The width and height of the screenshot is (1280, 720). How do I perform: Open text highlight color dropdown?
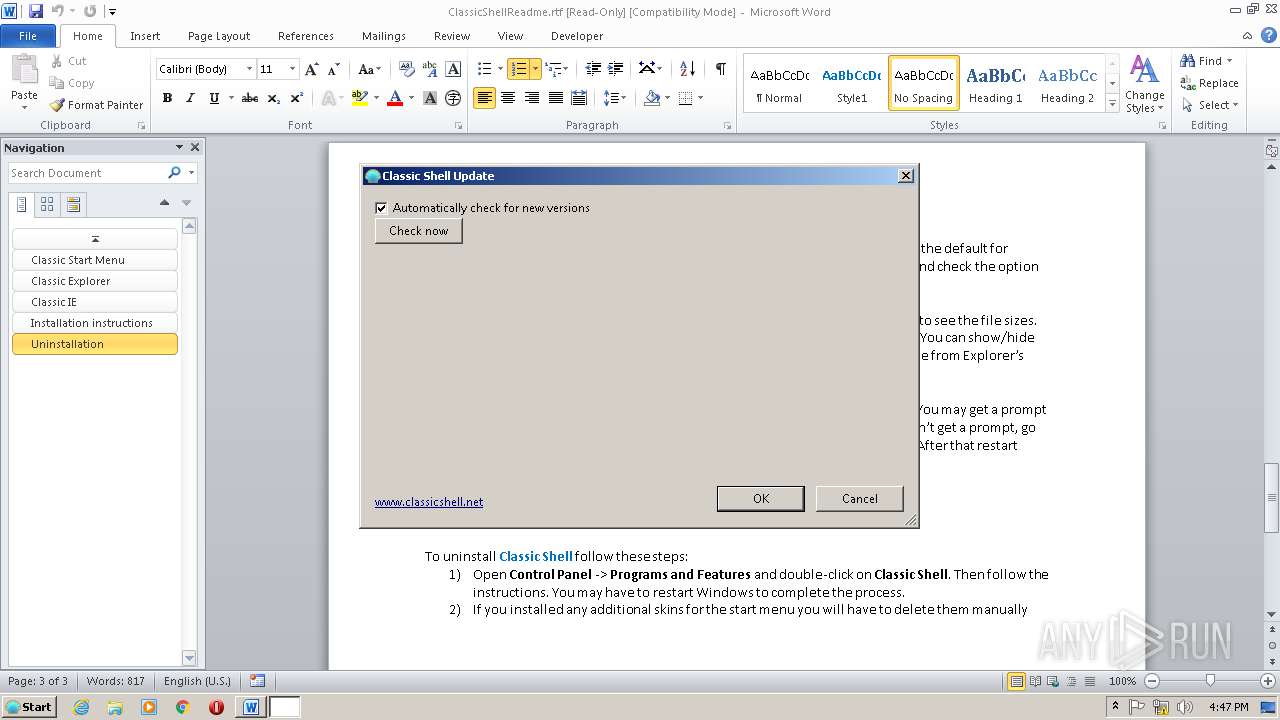(x=377, y=98)
